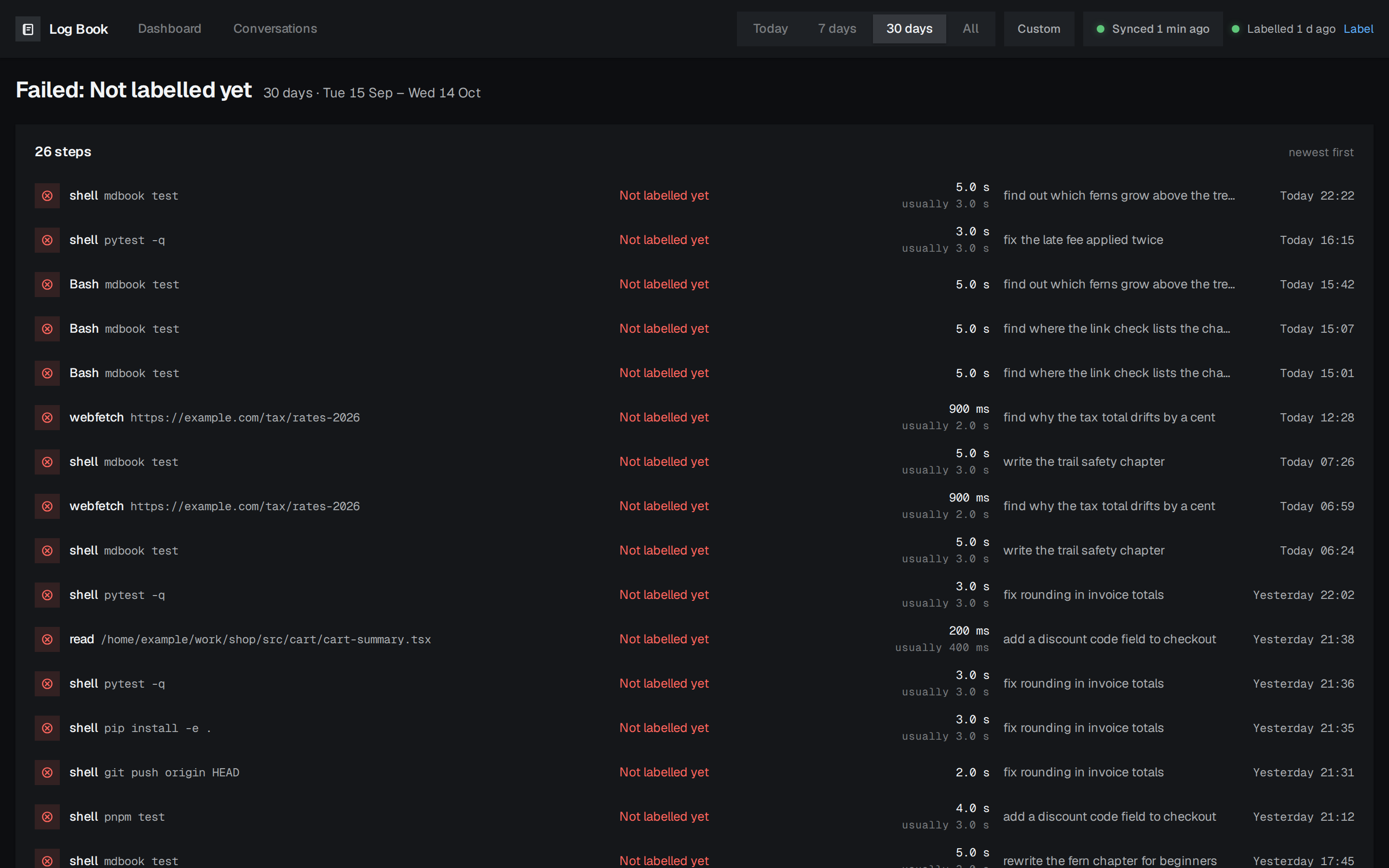Click the failed icon on the 22:22 mdbook test row
Screen dimensions: 1389x868
47,196
